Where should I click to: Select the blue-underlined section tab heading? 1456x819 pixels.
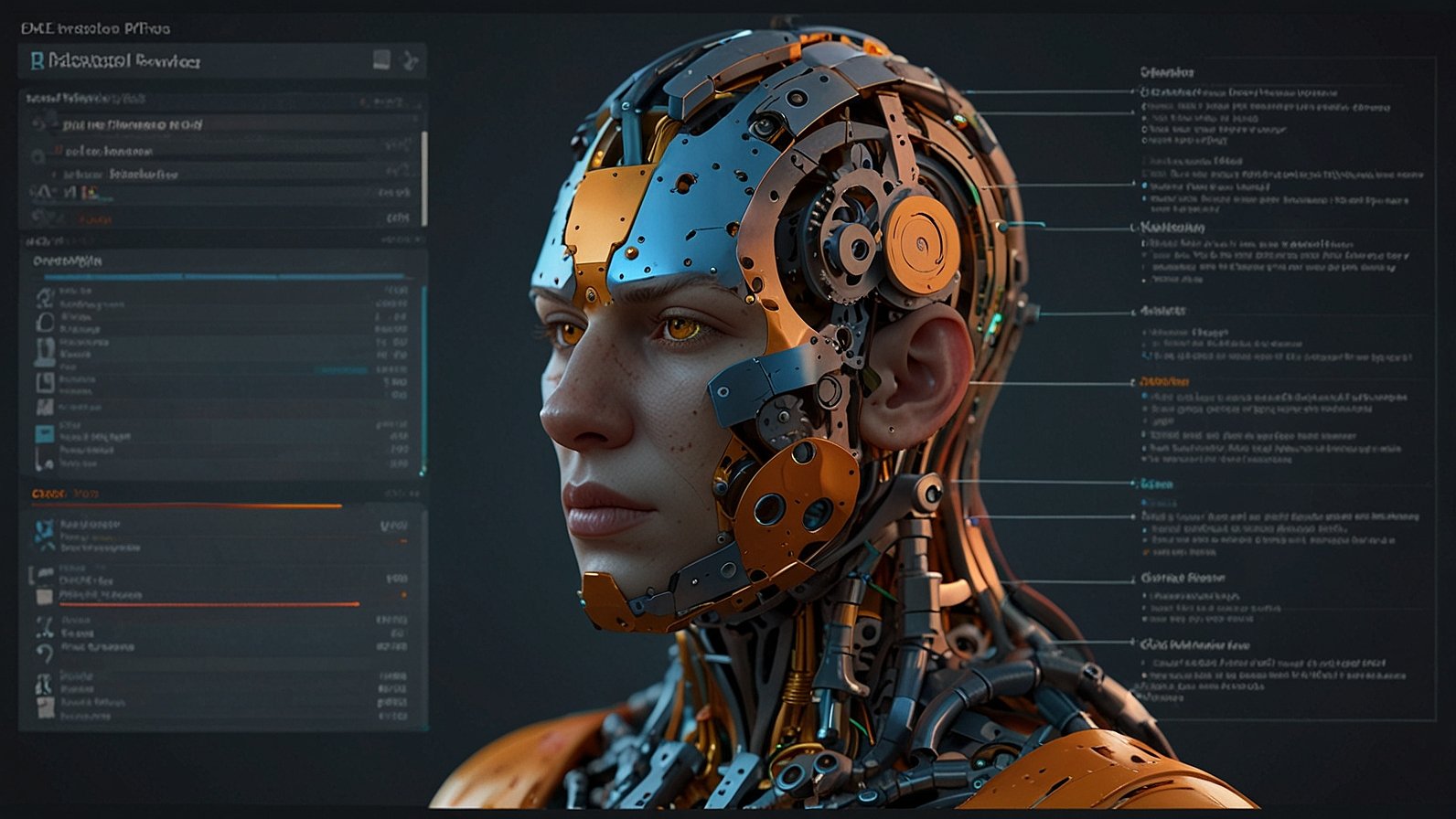68,261
